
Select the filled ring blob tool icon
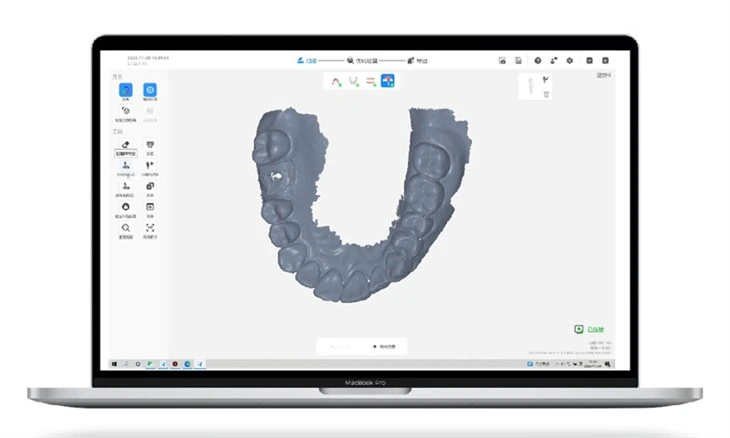pos(126,207)
